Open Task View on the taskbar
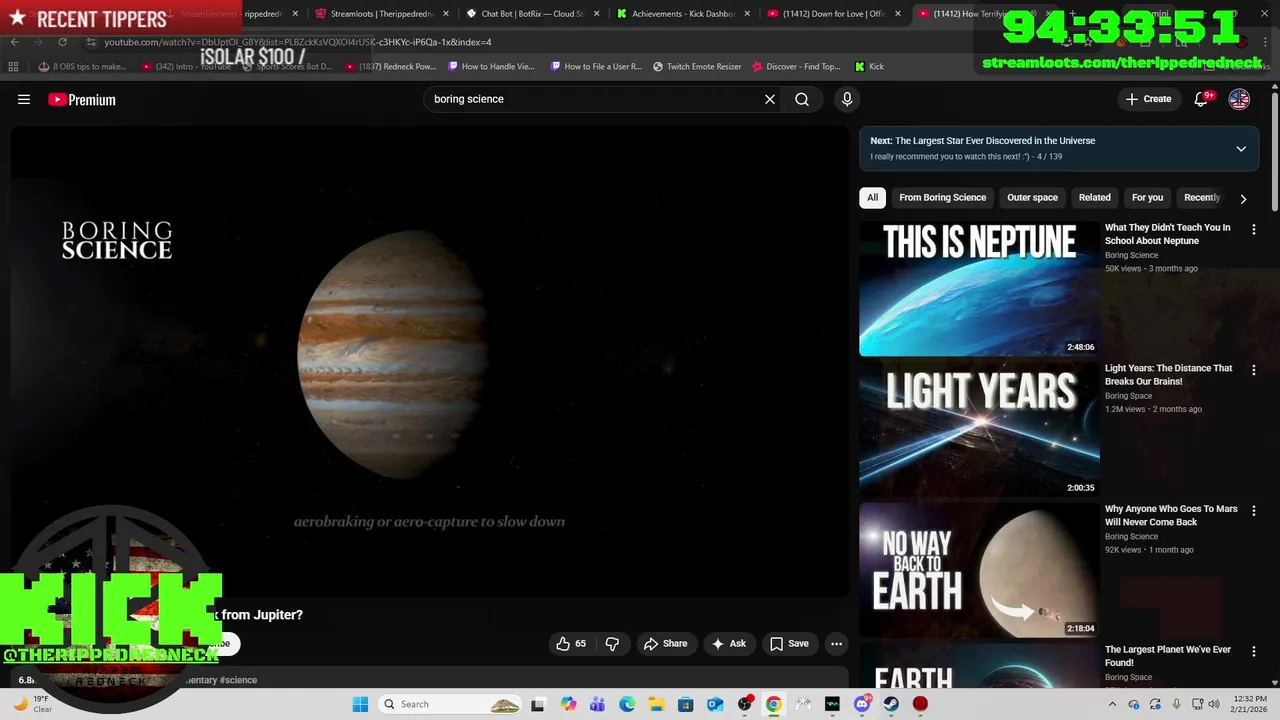The height and width of the screenshot is (720, 1280). 538,704
